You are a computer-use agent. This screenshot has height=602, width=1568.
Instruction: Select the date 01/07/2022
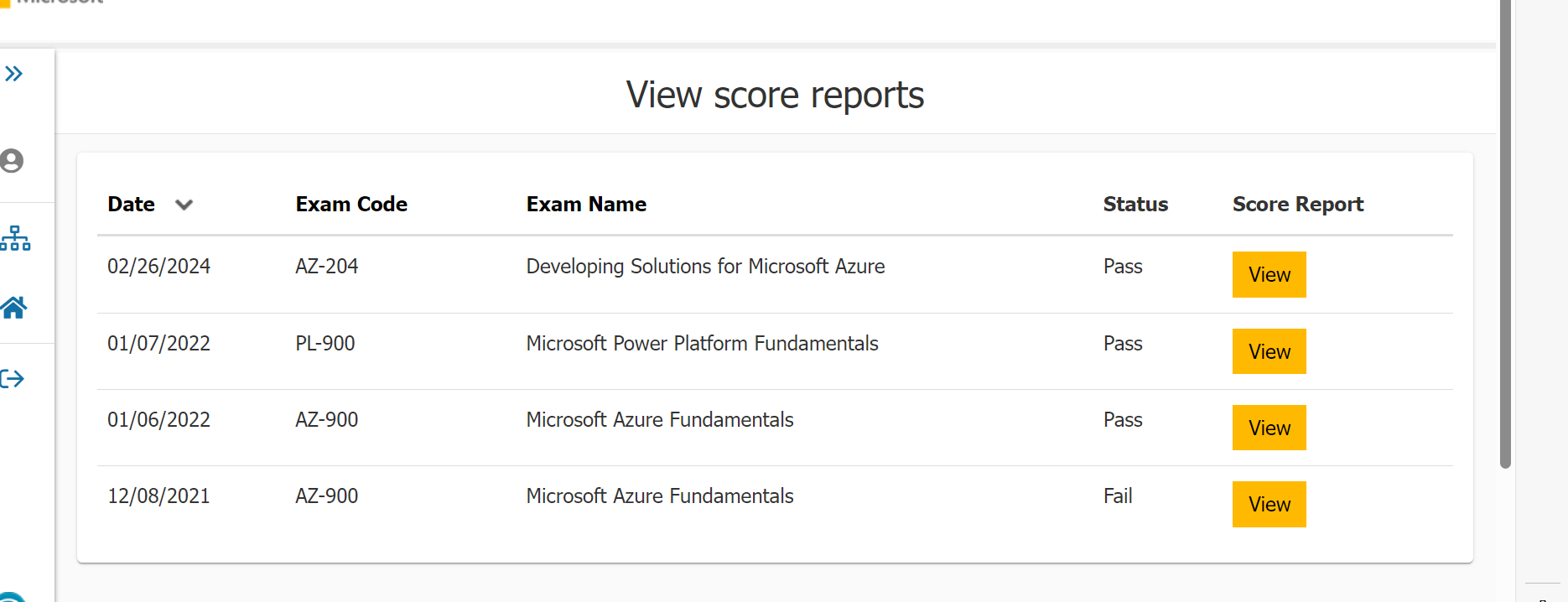[x=158, y=343]
